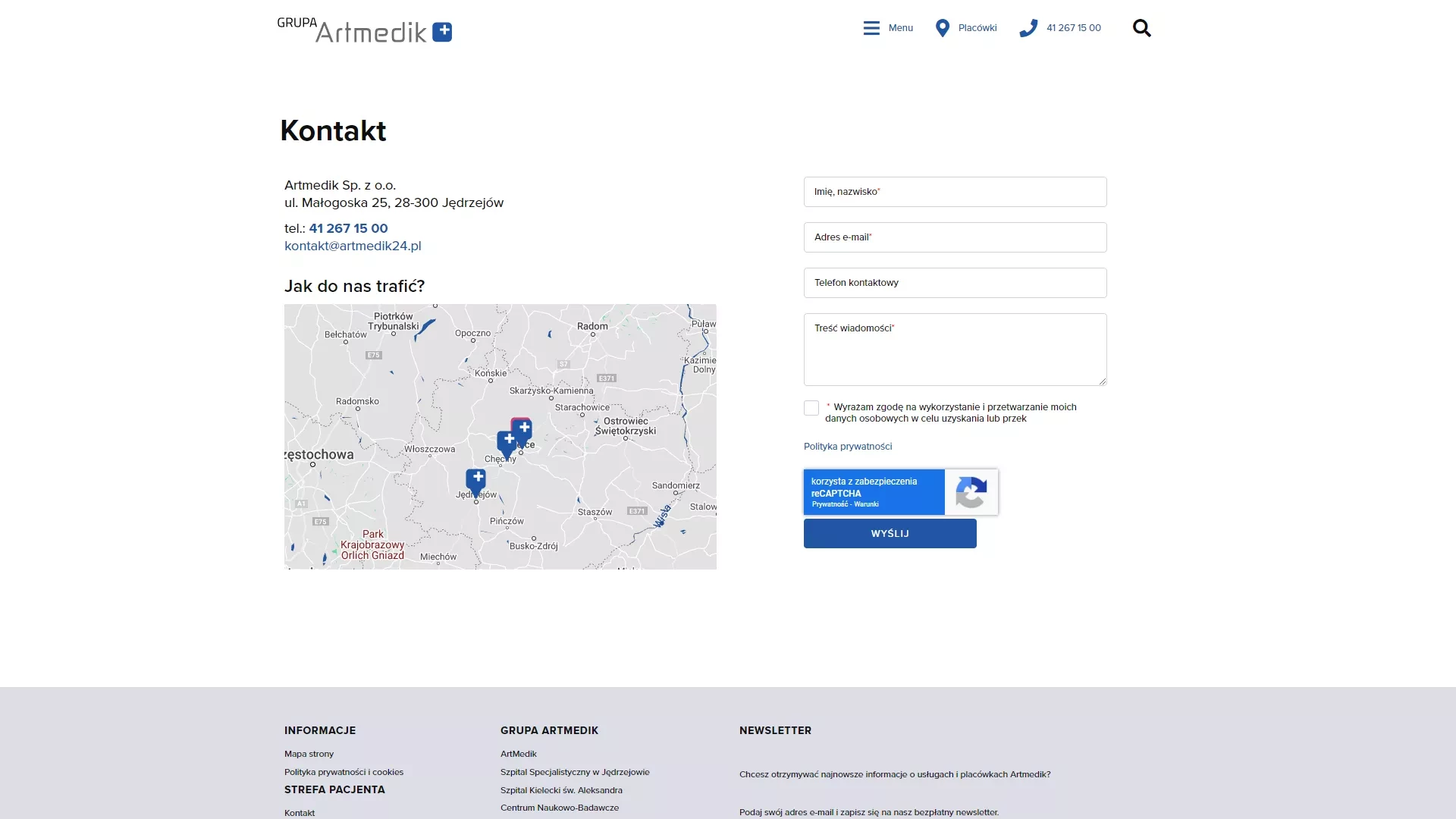
Task: Open ArtMedik link in Grupa Artmedik footer
Action: point(519,754)
